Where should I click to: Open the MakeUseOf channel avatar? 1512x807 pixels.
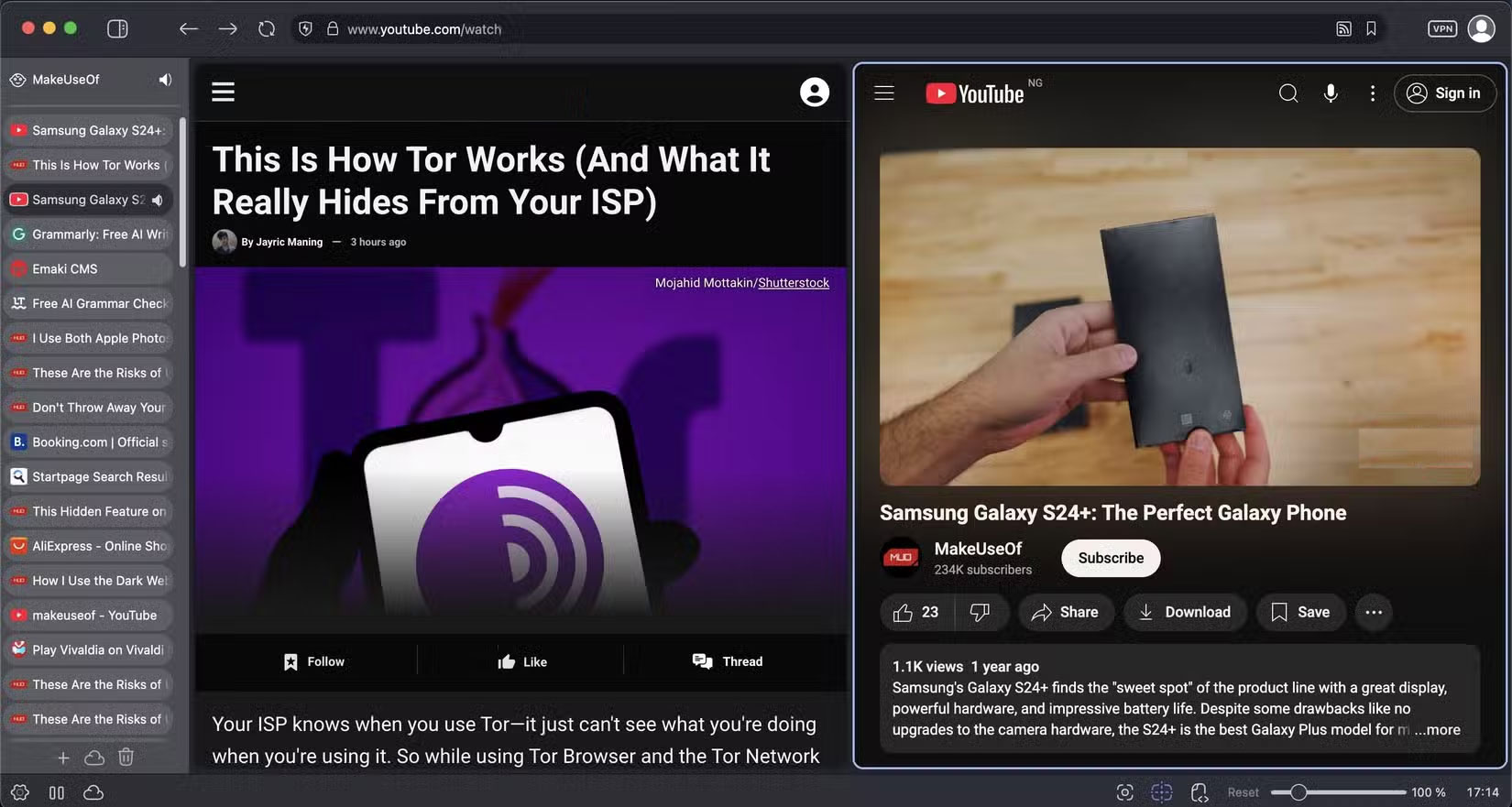[900, 557]
